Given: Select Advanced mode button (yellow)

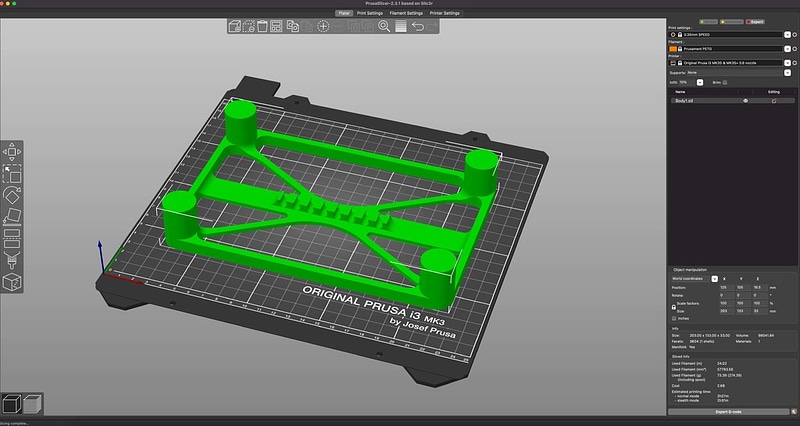Looking at the screenshot, I should click(x=731, y=22).
